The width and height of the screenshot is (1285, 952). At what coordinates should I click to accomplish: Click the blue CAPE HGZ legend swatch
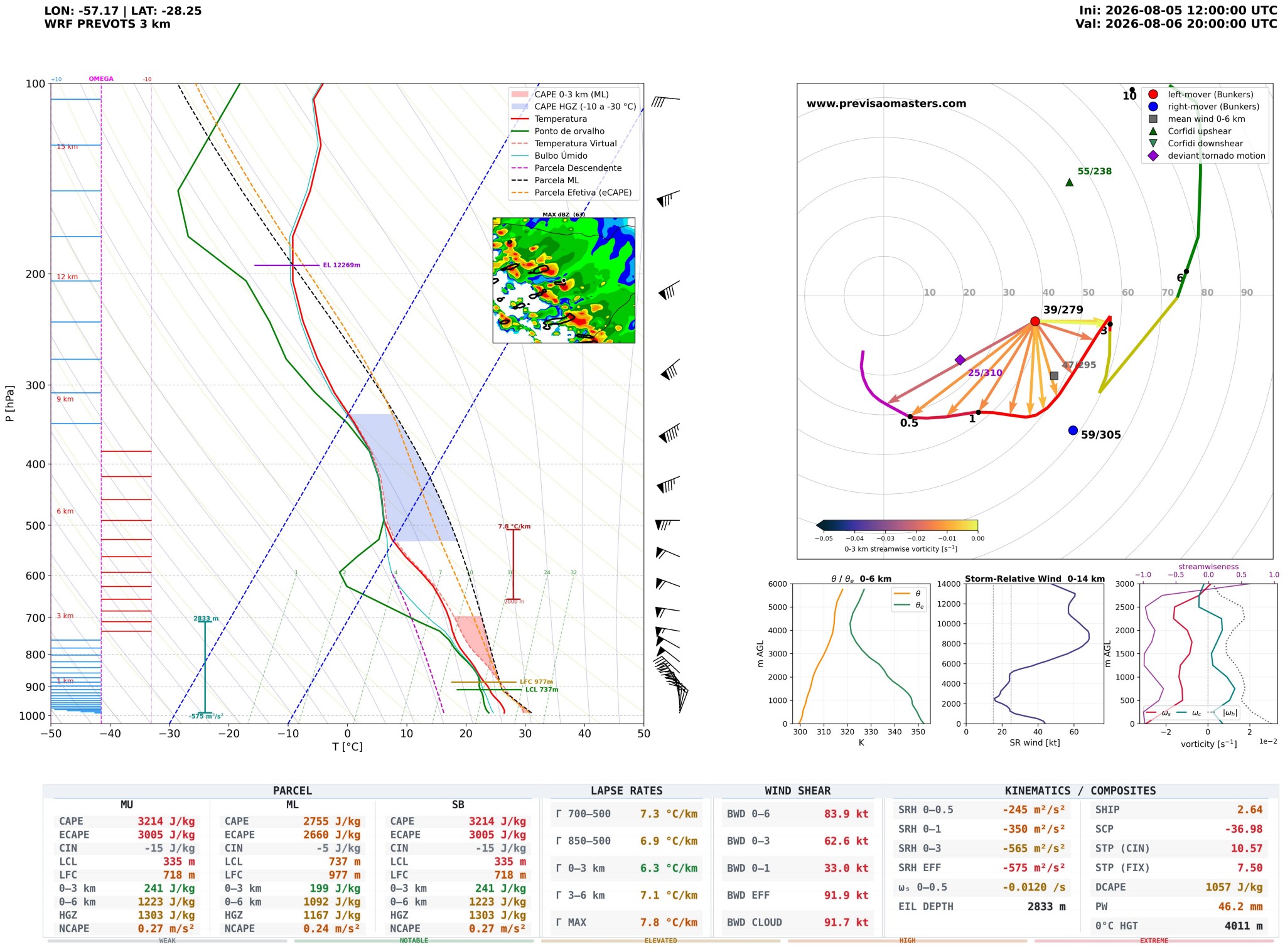point(520,107)
